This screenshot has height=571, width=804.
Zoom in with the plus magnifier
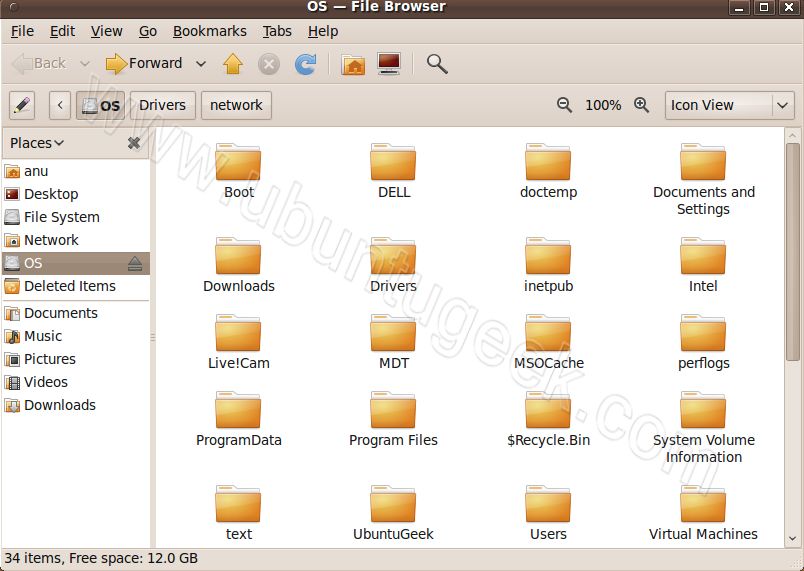point(641,105)
